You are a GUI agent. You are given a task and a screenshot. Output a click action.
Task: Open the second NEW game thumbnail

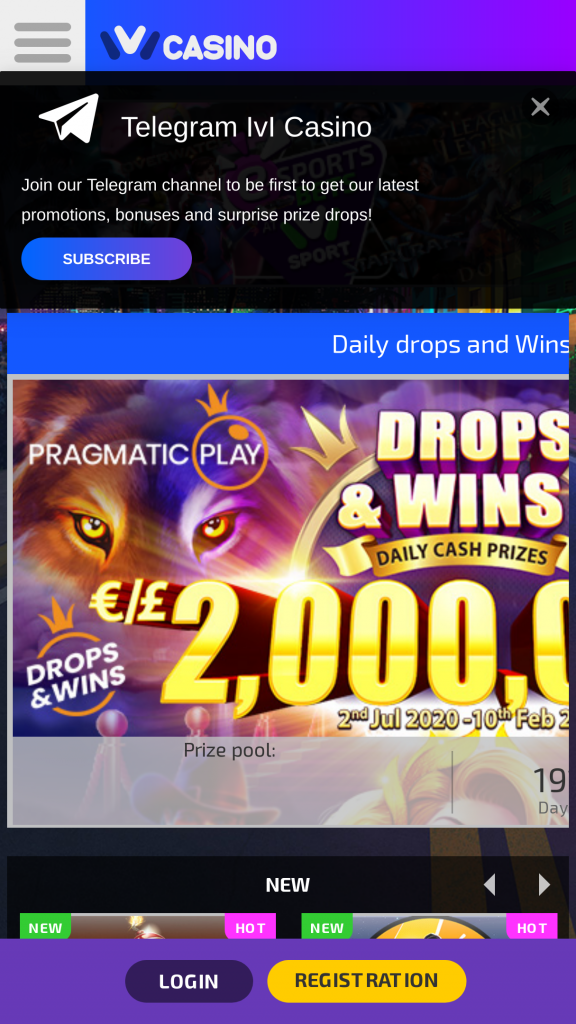(x=429, y=926)
